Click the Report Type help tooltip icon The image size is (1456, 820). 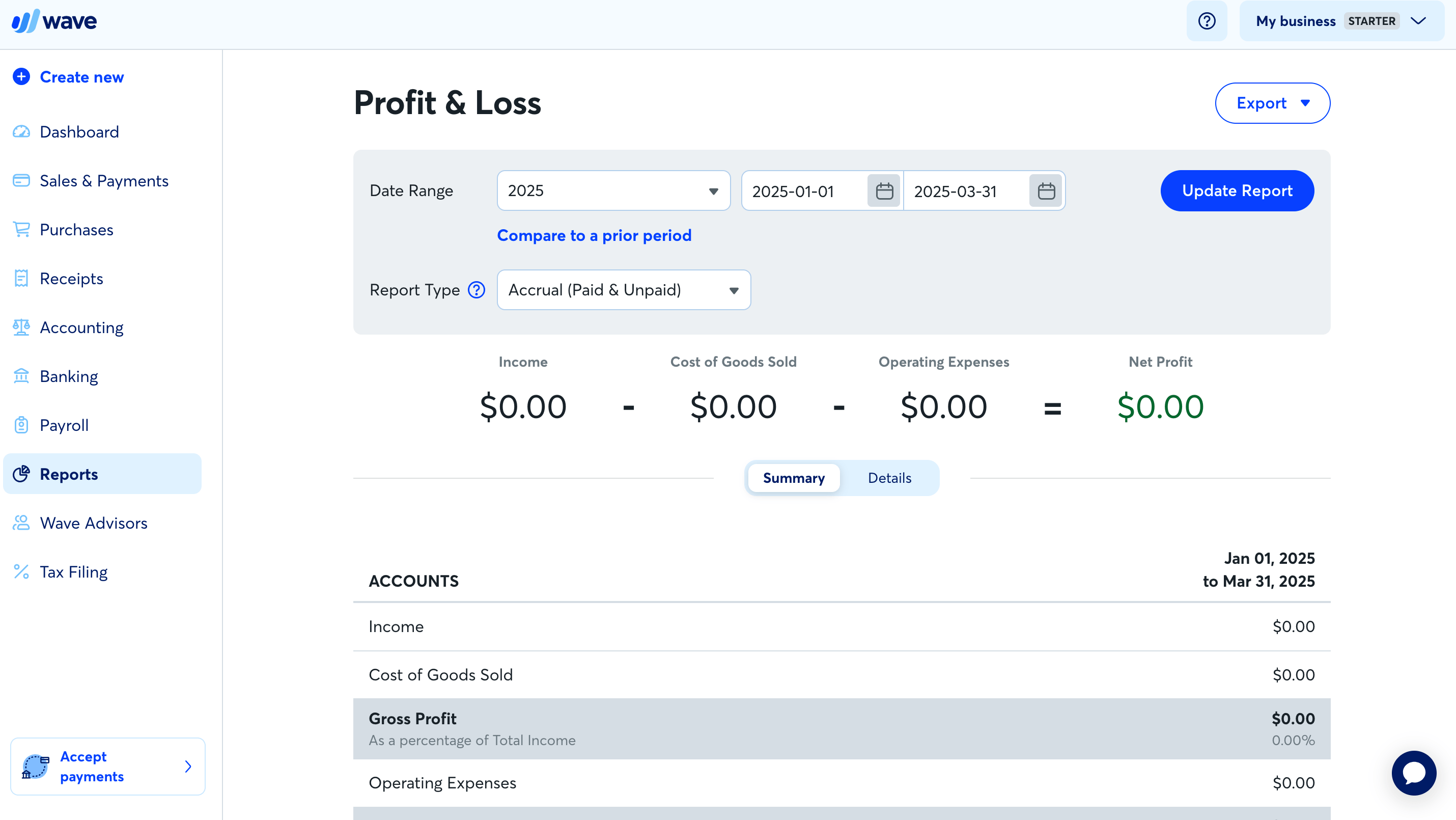point(476,289)
